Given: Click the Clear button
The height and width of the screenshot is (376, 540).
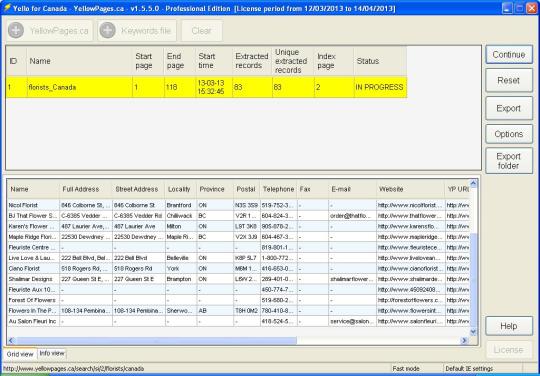Looking at the screenshot, I should coord(202,31).
